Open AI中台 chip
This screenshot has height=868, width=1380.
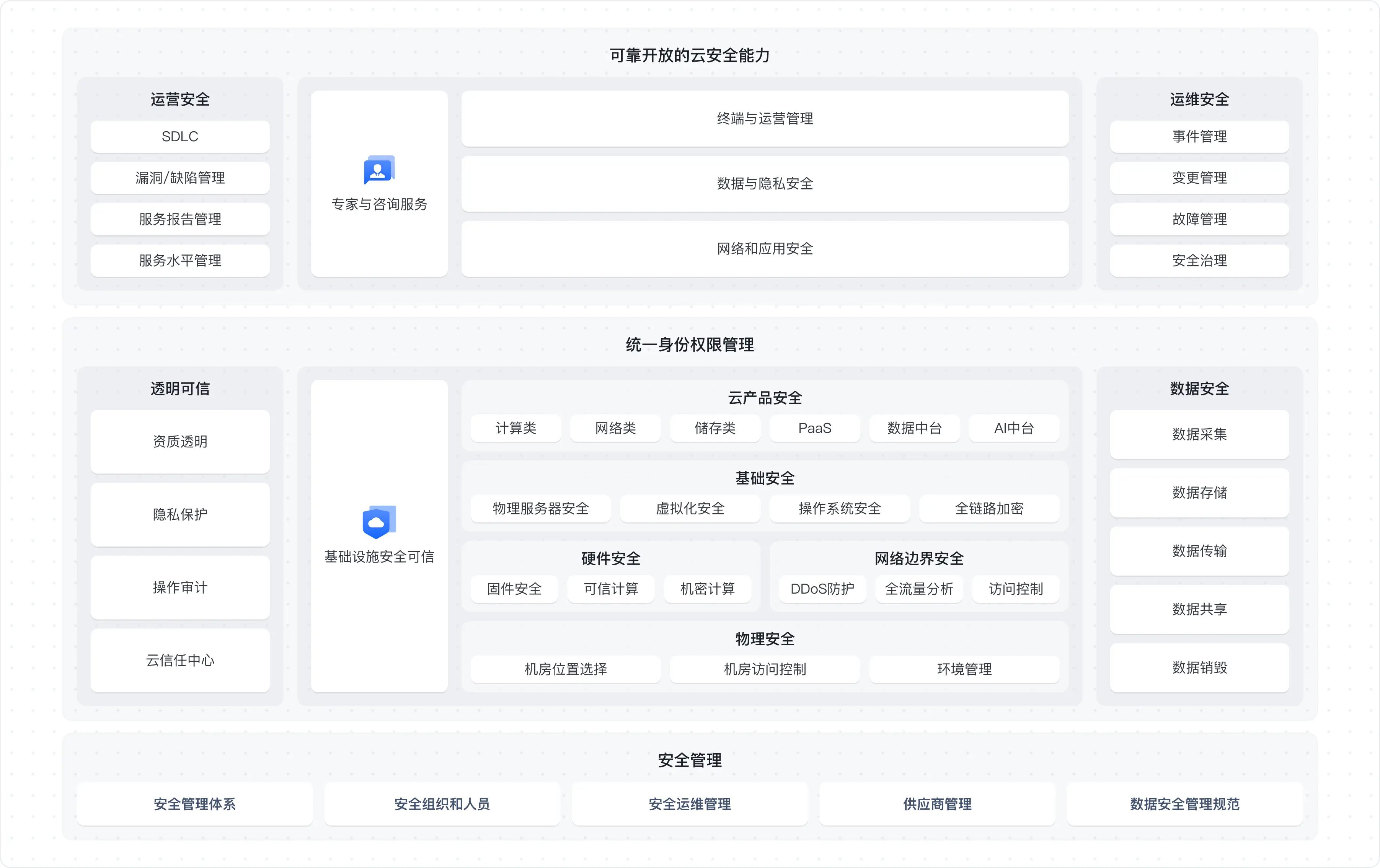coord(1015,428)
